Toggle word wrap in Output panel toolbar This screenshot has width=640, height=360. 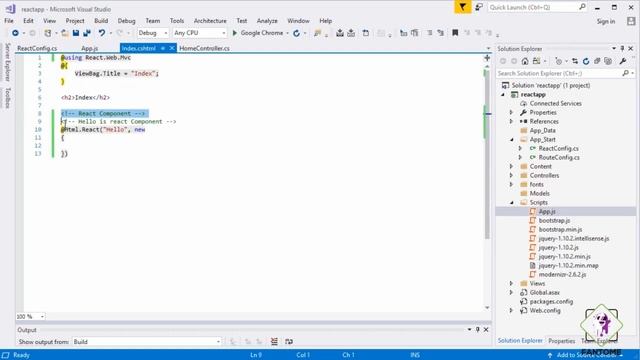[x=289, y=342]
